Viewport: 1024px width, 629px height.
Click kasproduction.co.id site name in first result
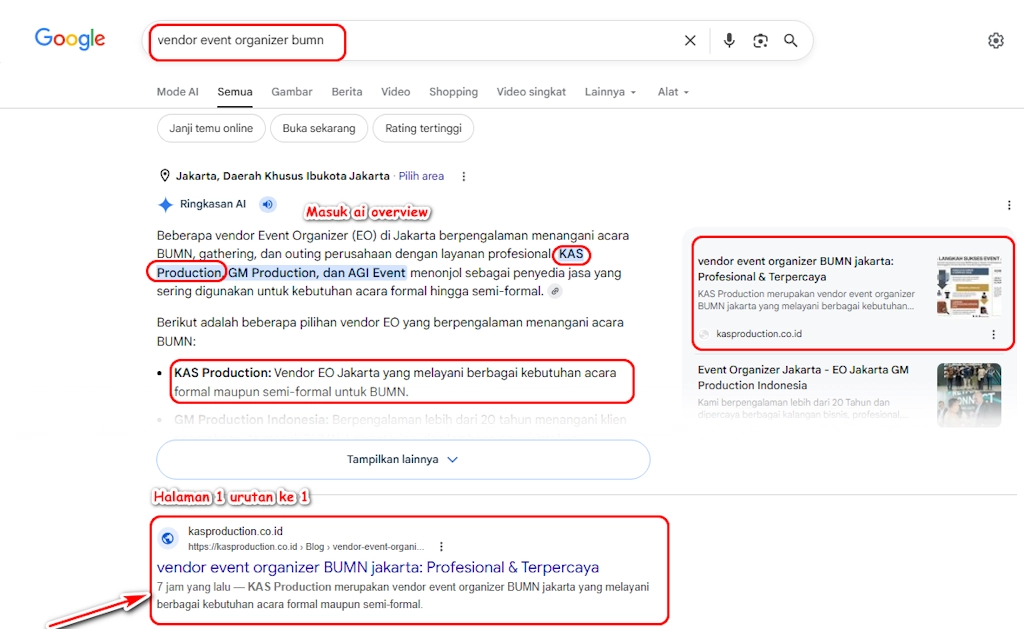pos(235,531)
